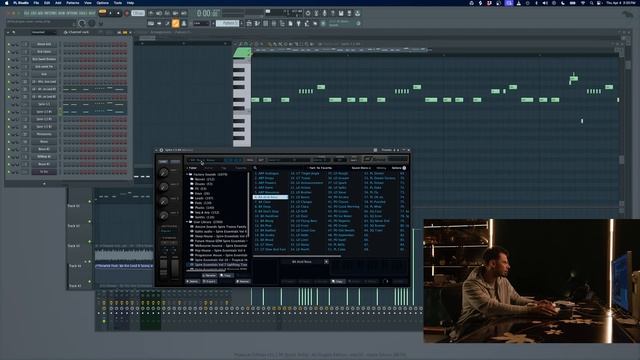Collapse the Factory Sounds folder in Spire
640x360 pixels.
click(x=187, y=174)
